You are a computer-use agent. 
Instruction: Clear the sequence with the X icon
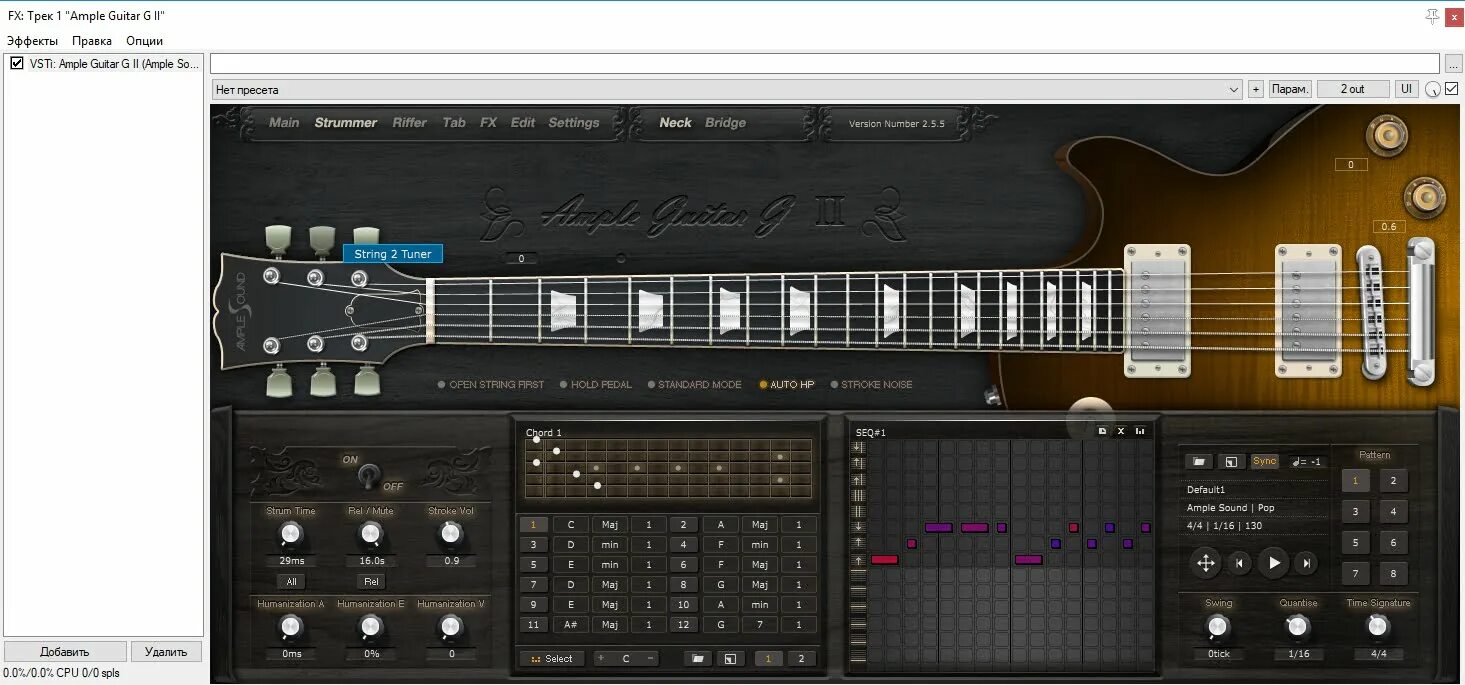[x=1121, y=431]
